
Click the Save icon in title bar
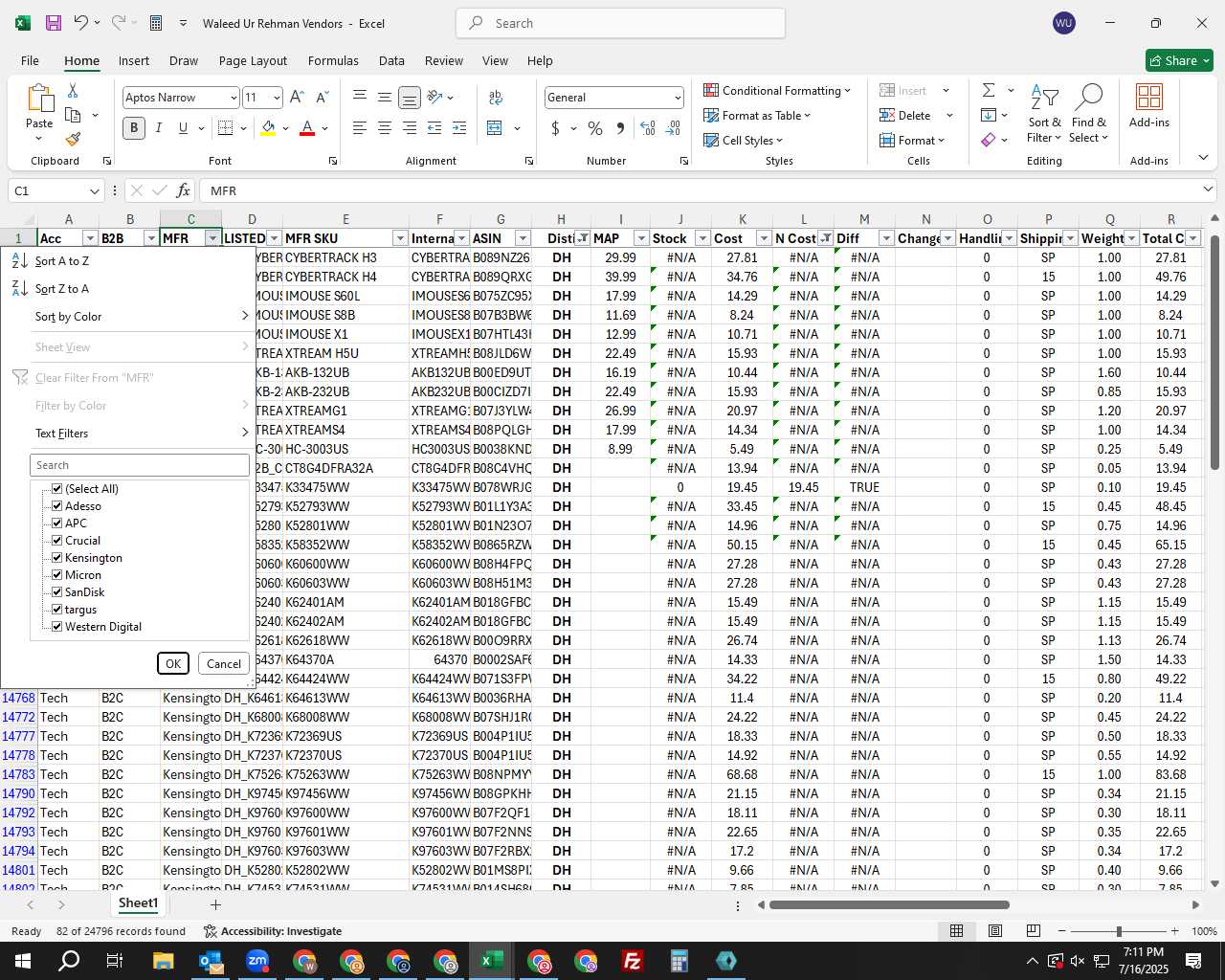point(54,23)
